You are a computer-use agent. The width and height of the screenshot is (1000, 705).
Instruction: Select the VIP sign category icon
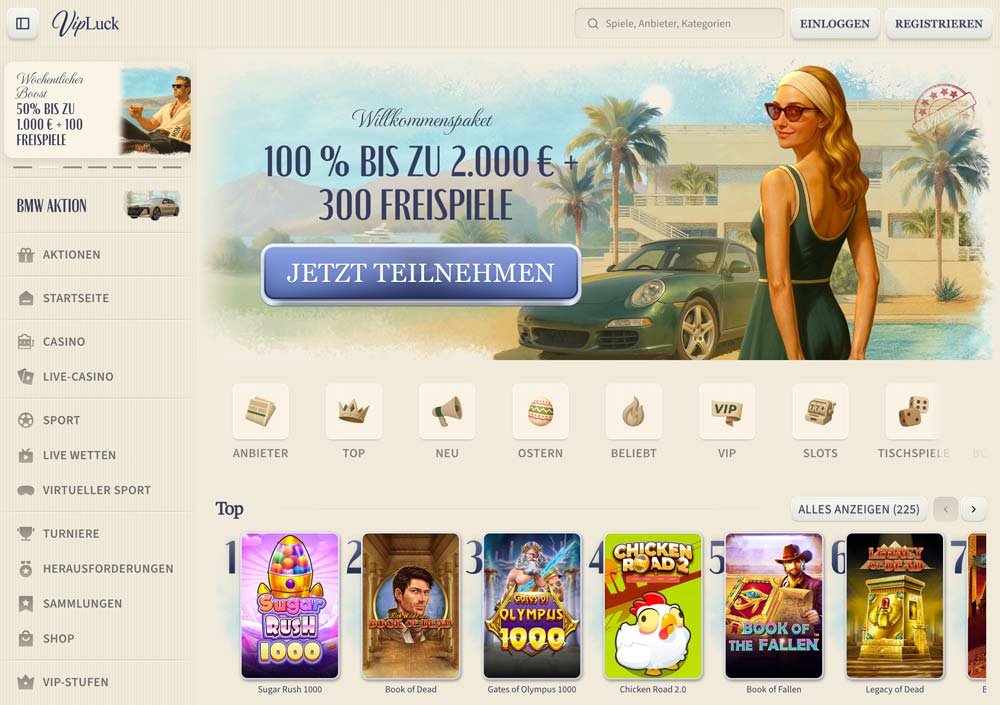(726, 412)
